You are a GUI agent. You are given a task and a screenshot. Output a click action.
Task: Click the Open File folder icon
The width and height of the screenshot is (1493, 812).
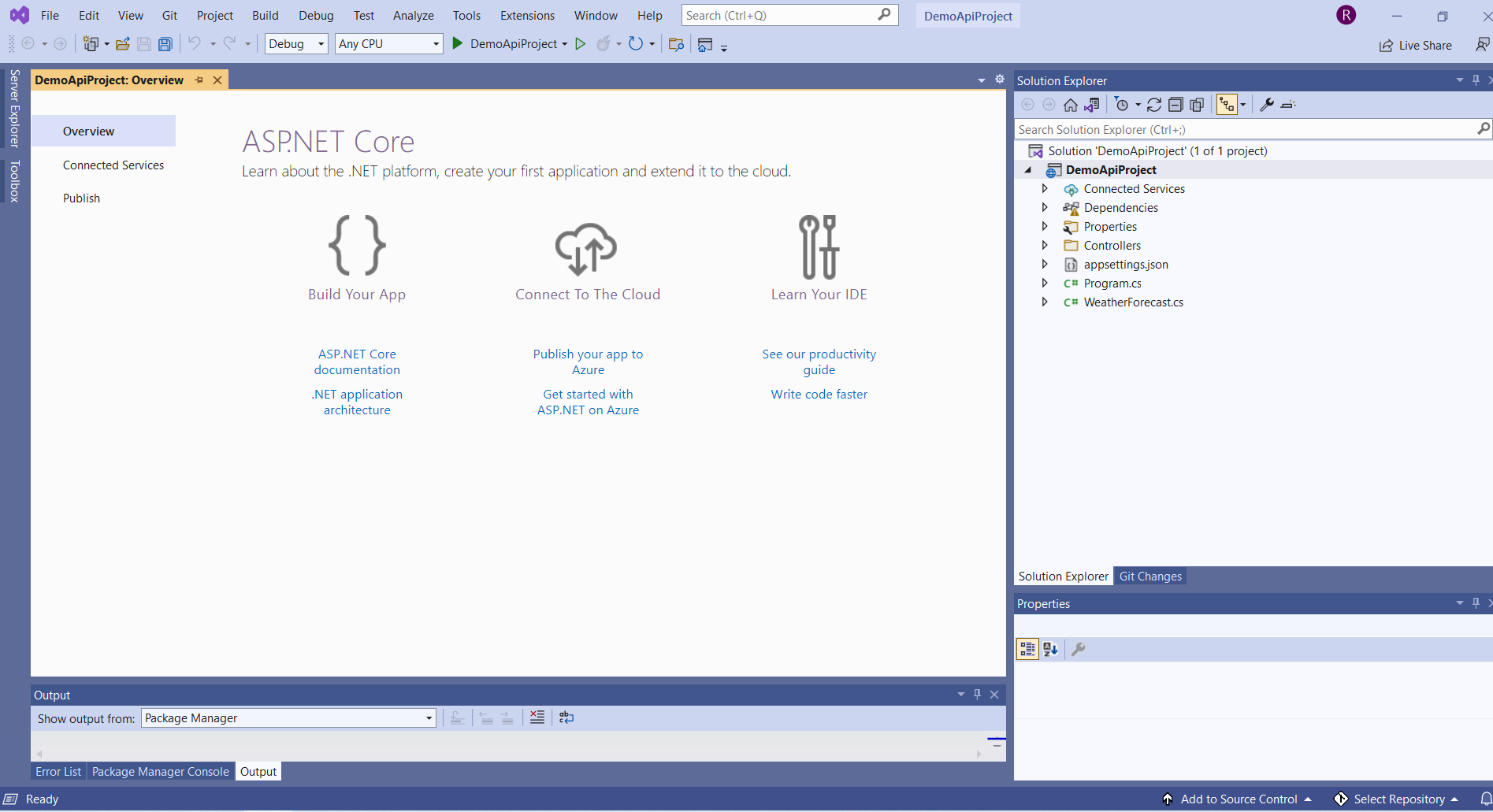[x=123, y=44]
